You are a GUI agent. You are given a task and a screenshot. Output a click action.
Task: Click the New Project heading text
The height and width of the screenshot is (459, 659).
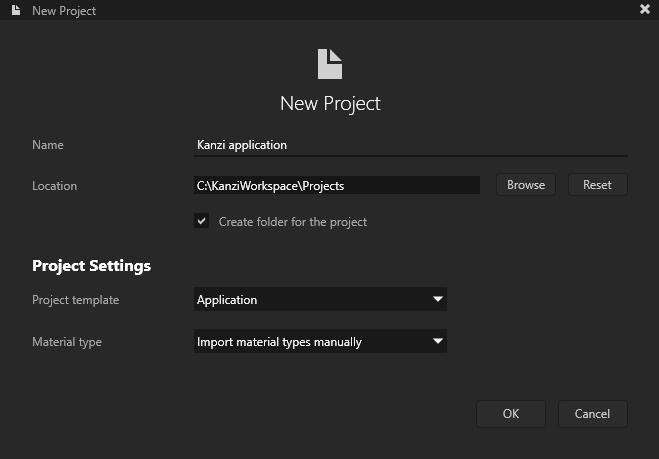coord(330,104)
